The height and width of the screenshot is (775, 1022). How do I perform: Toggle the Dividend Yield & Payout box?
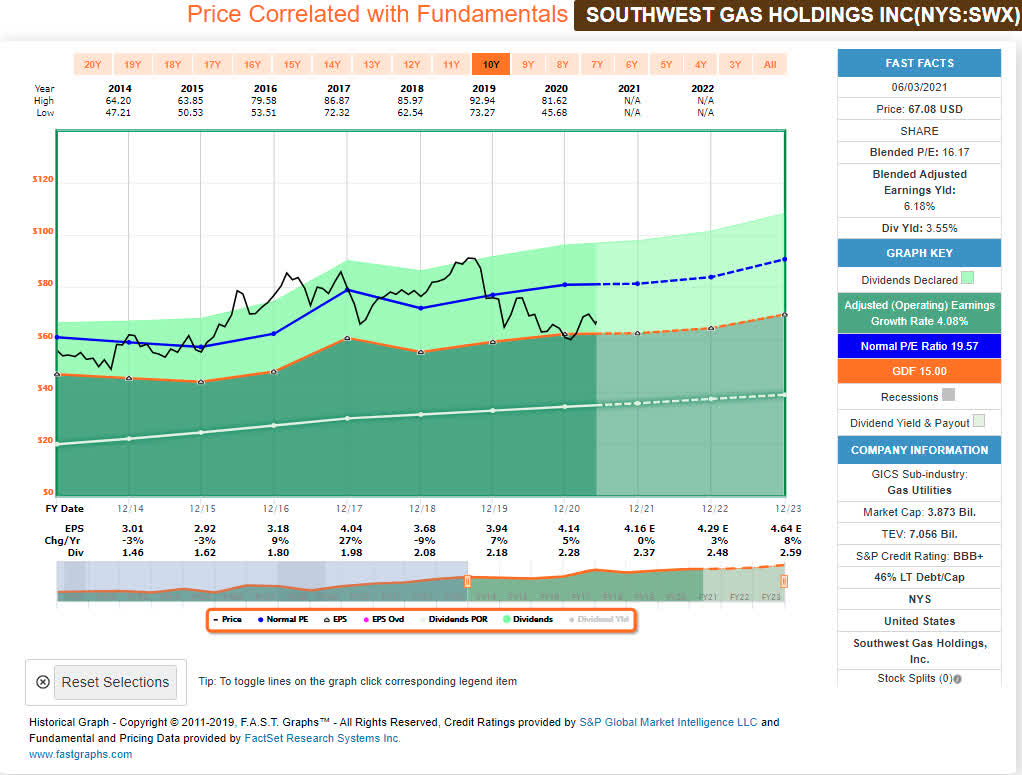click(979, 421)
